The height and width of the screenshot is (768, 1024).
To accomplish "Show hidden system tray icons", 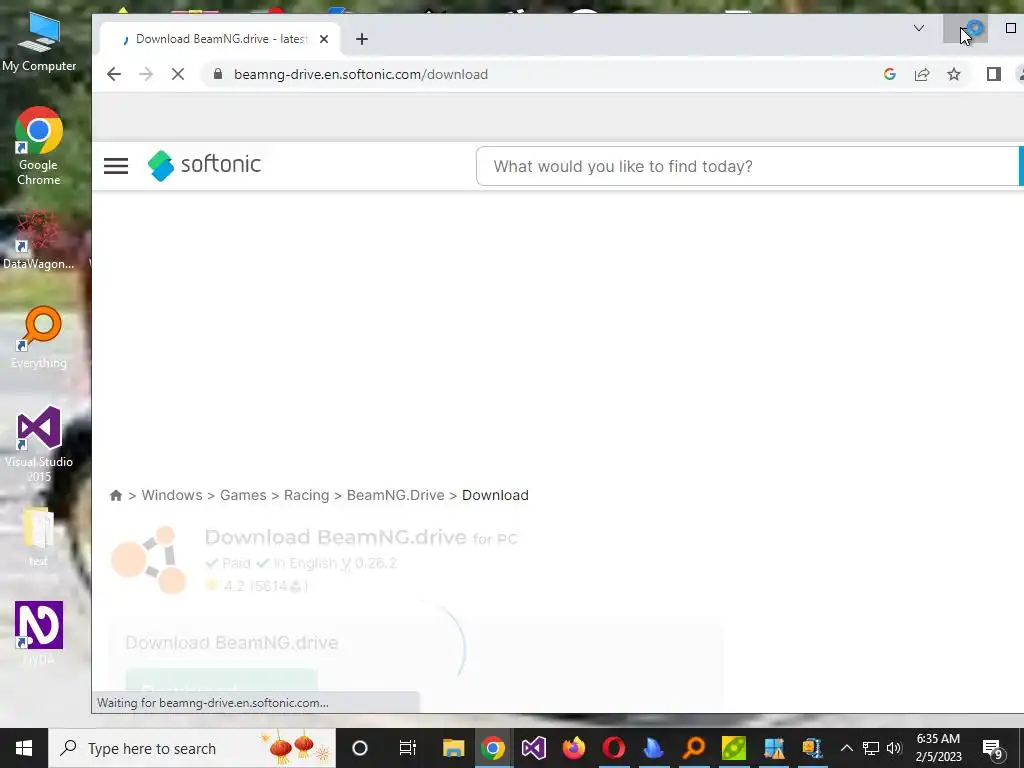I will point(846,748).
